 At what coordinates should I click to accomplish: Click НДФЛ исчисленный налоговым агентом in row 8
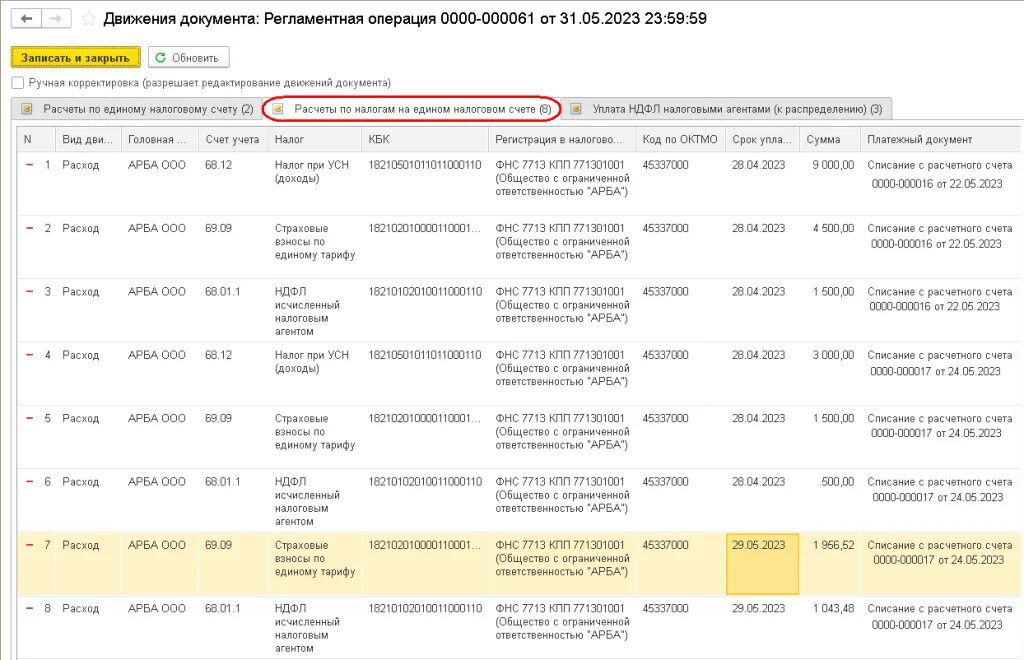(307, 628)
